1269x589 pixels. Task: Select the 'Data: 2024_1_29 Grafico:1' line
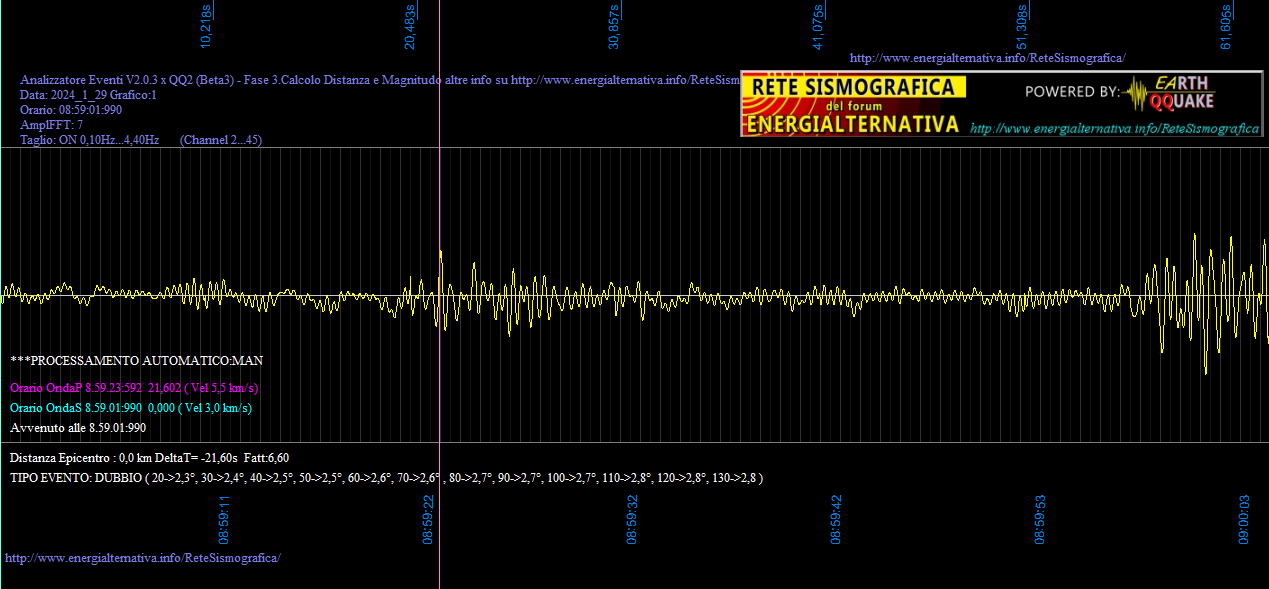coord(89,95)
